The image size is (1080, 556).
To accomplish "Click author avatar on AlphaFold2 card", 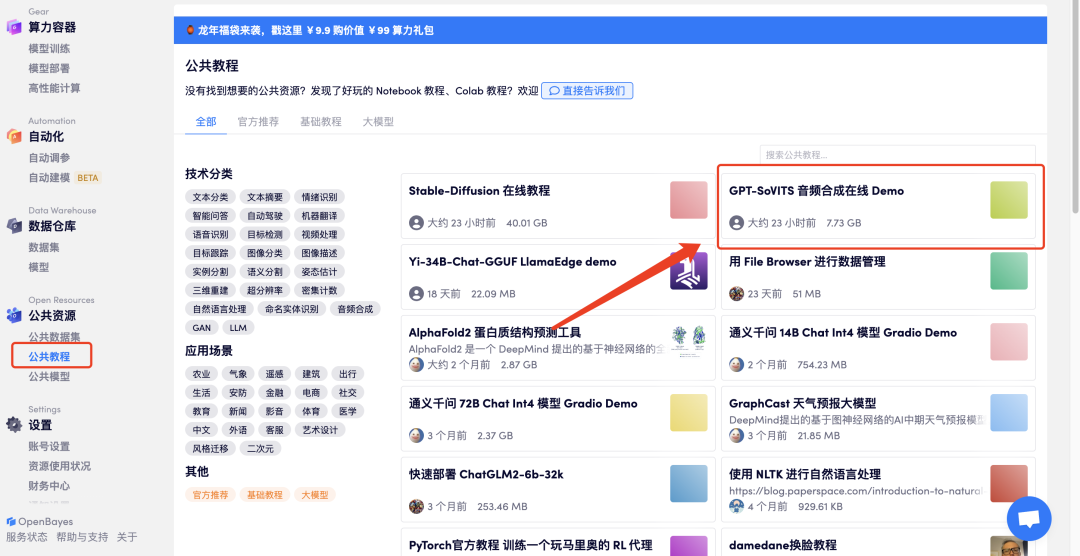I will pos(416,364).
